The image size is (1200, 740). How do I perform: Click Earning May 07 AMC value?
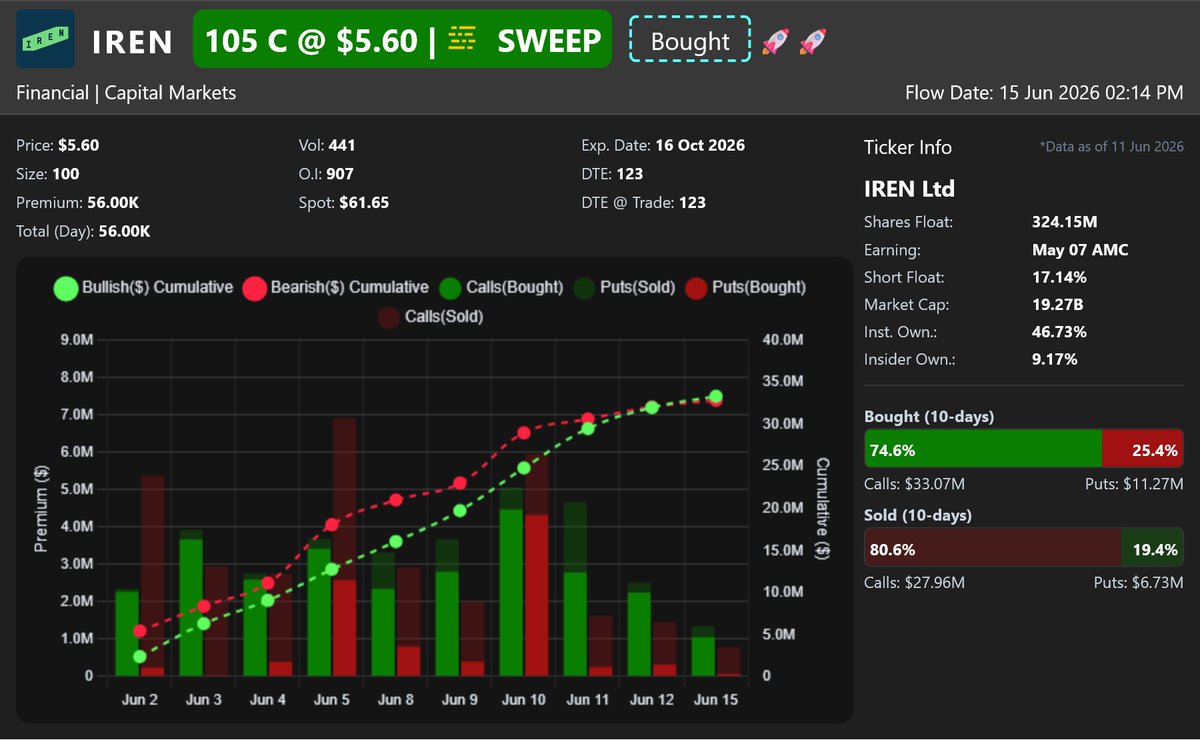click(1080, 250)
